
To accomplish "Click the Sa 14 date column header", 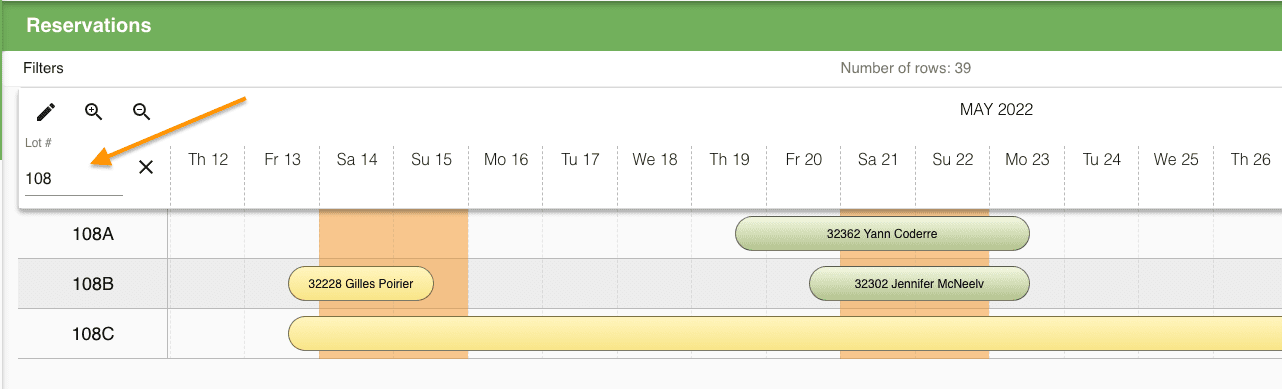I will [x=357, y=159].
